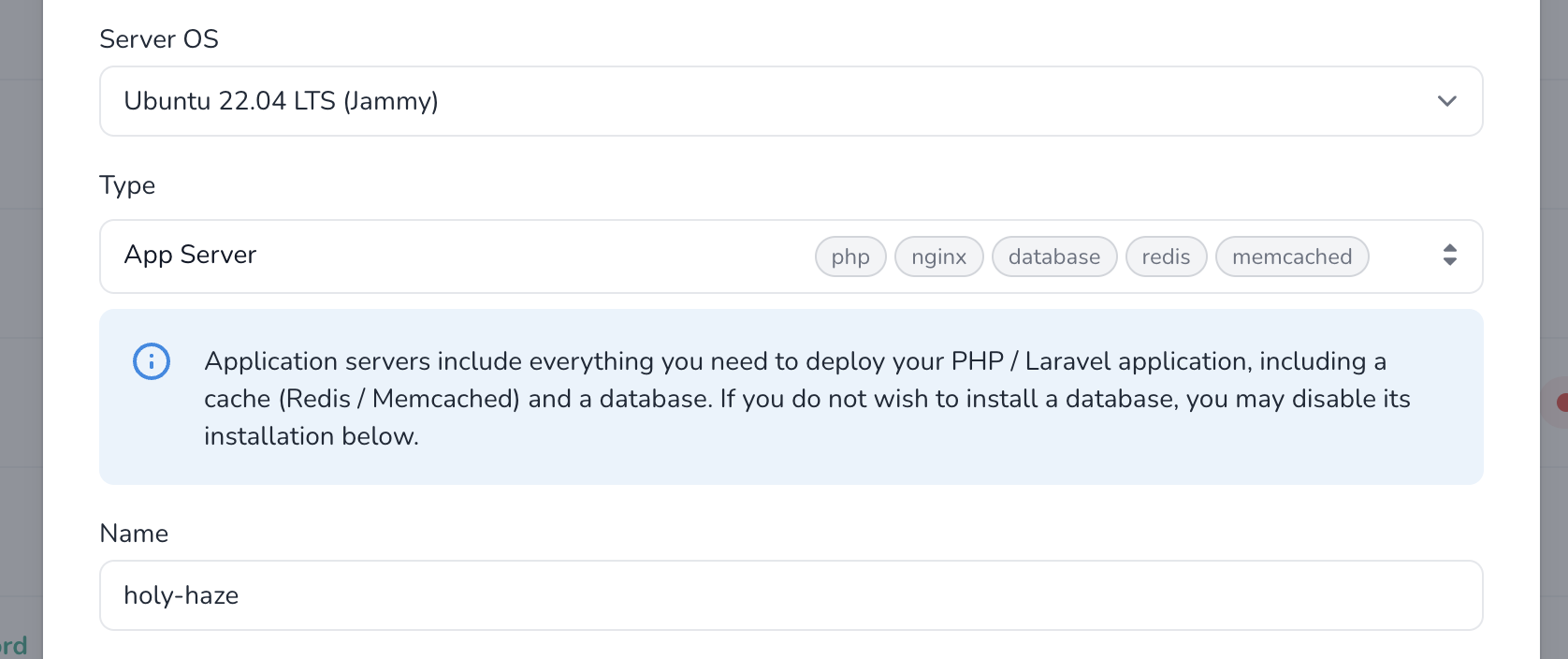Click the database badge in the Type field

tap(1053, 256)
